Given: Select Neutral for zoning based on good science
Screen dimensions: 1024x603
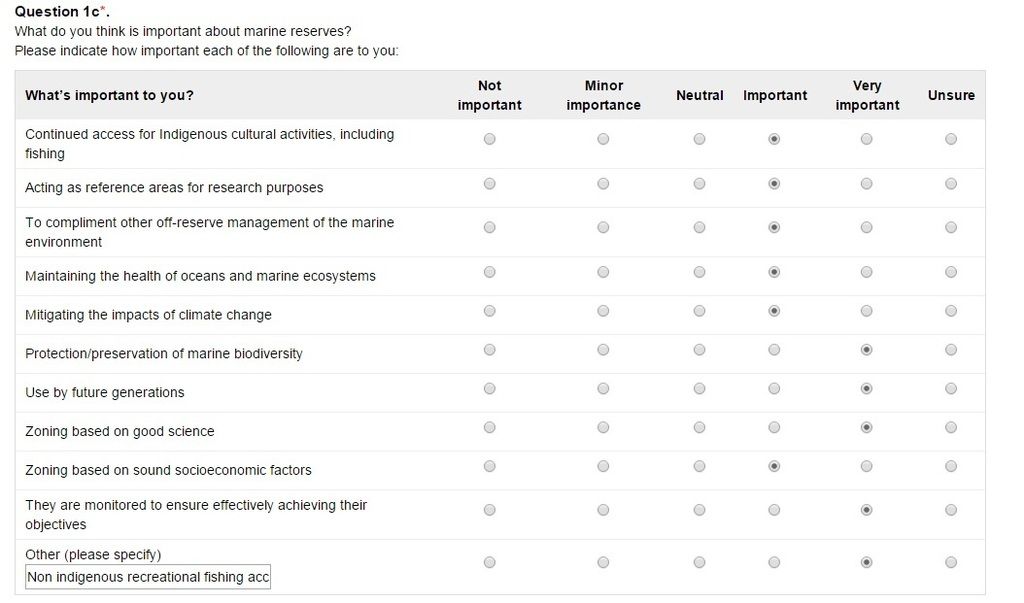Looking at the screenshot, I should pyautogui.click(x=699, y=428).
